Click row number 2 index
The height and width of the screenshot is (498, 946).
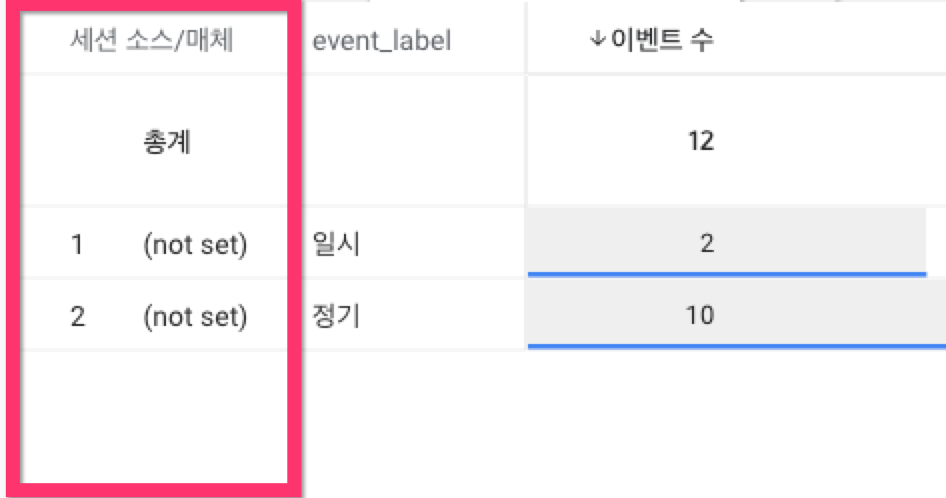[x=77, y=317]
